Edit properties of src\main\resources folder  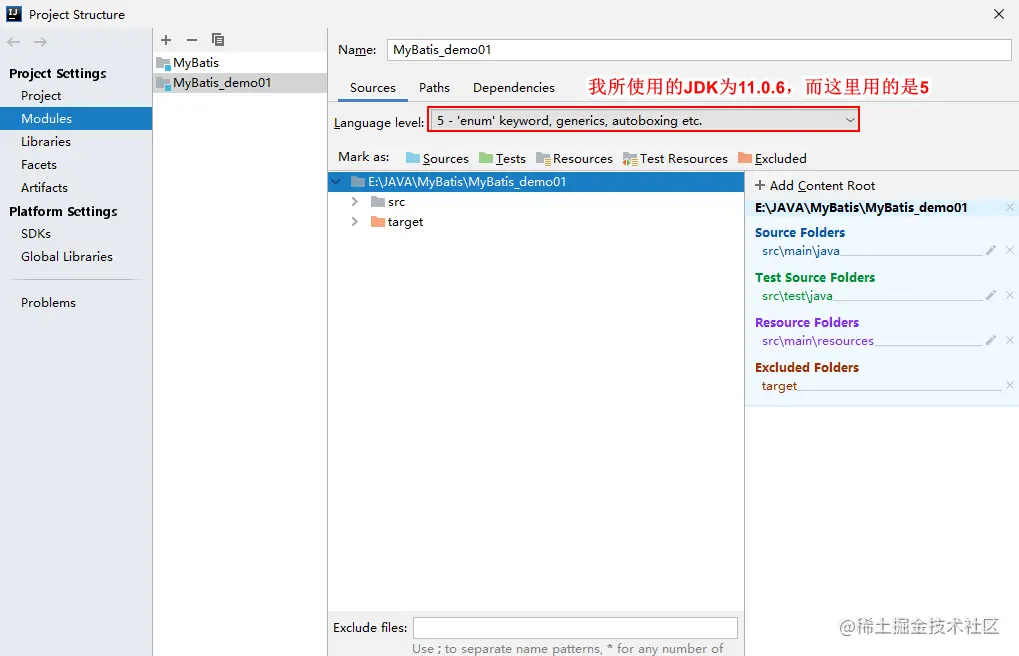[990, 340]
